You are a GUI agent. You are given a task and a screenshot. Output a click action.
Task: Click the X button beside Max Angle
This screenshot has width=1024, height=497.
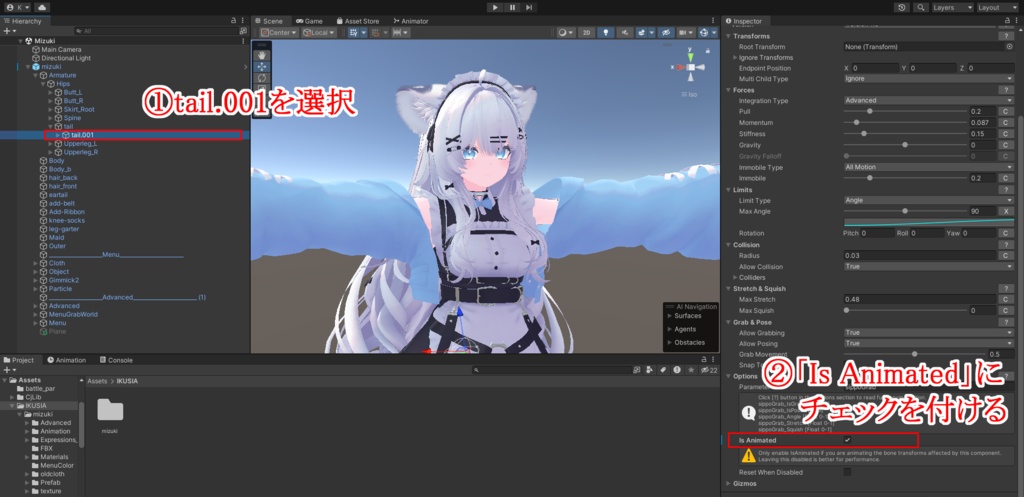click(x=1007, y=212)
